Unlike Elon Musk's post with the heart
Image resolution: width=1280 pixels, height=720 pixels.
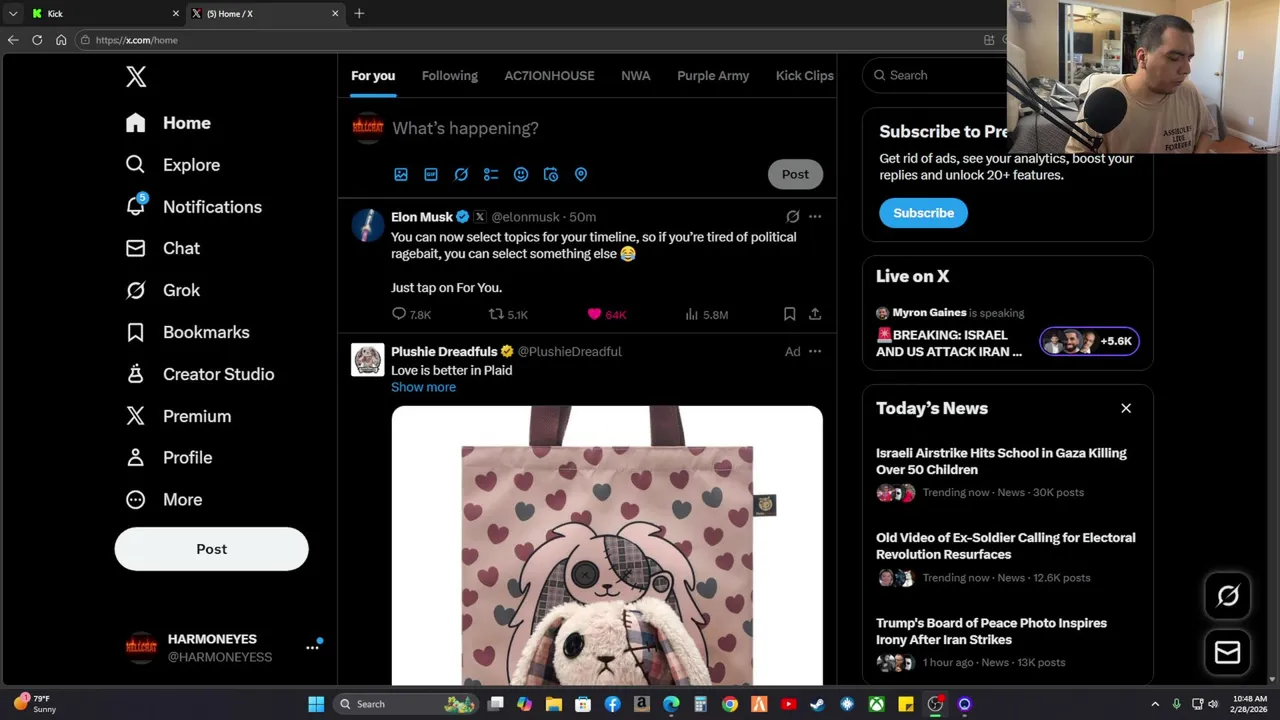pyautogui.click(x=594, y=314)
